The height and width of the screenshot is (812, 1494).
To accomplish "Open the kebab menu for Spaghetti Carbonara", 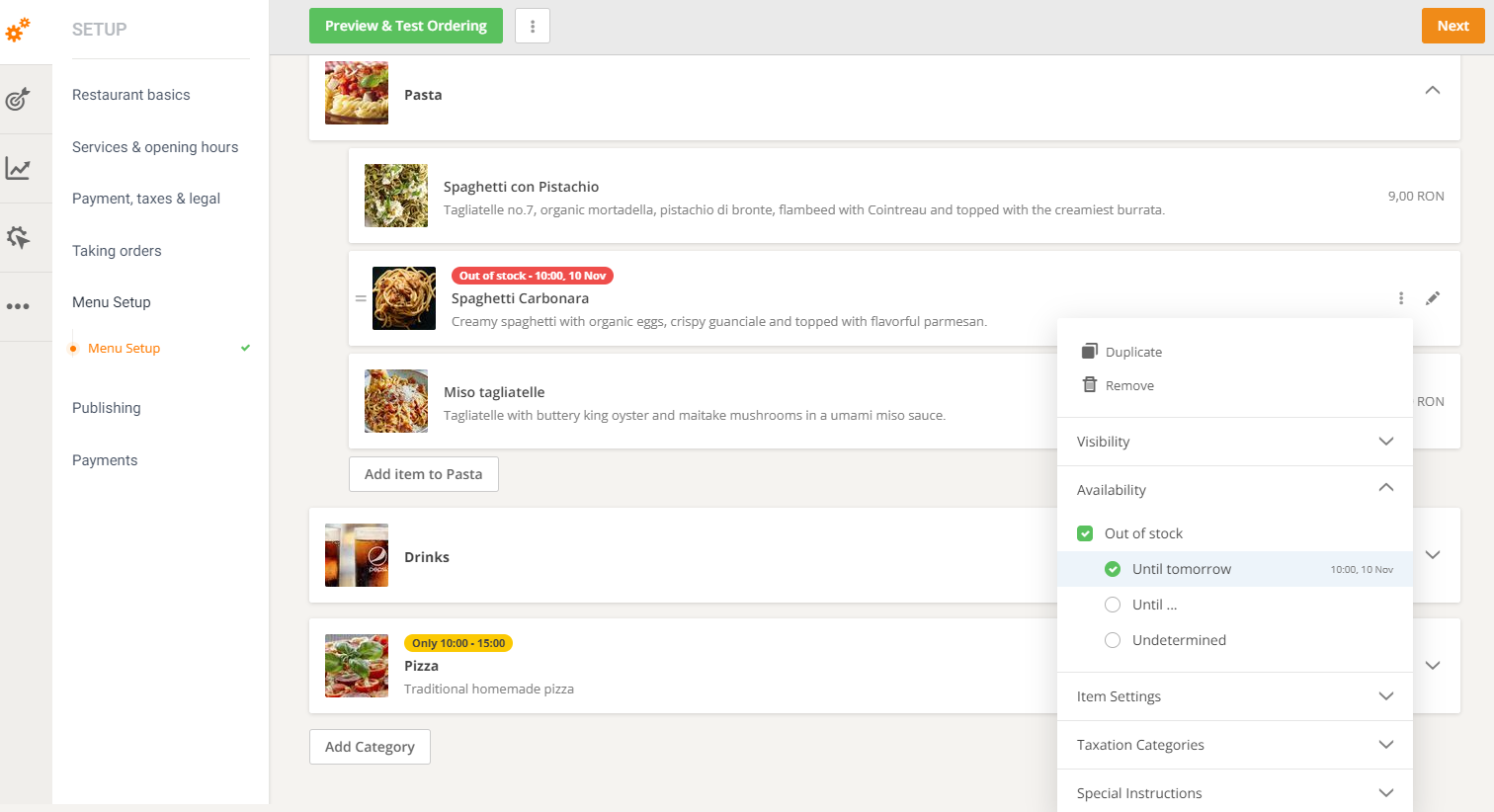I will [1400, 297].
